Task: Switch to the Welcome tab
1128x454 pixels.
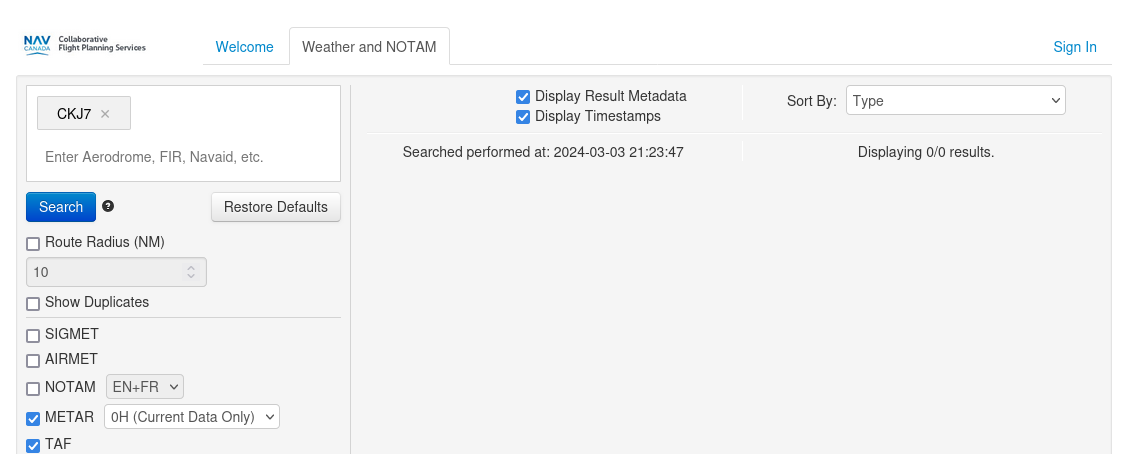Action: 245,47
